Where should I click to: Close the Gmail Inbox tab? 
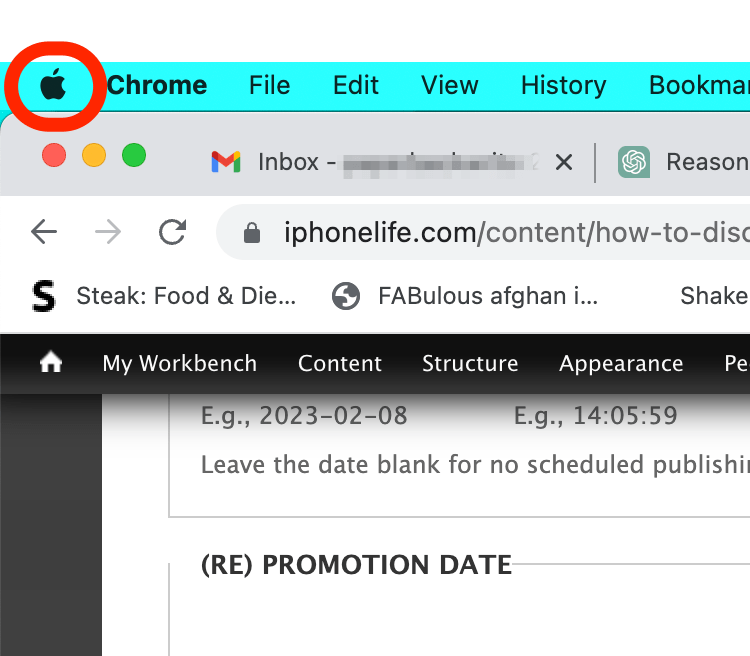564,162
